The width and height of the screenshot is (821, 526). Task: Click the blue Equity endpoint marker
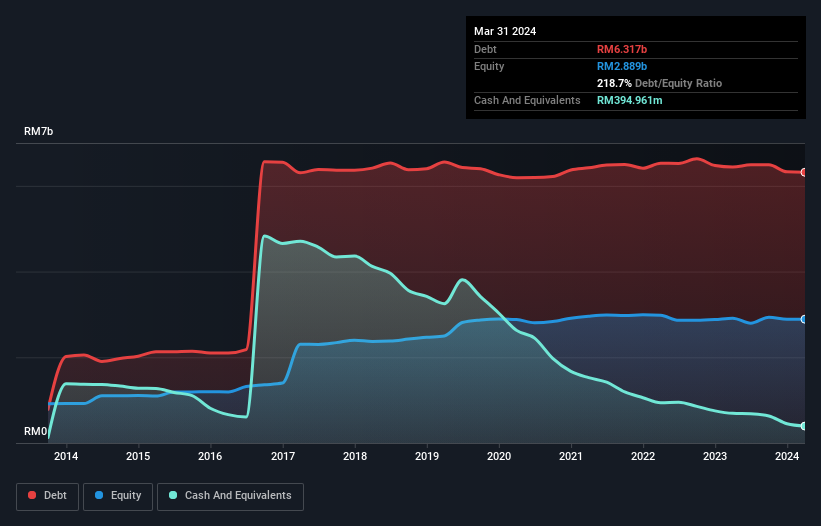[x=804, y=319]
